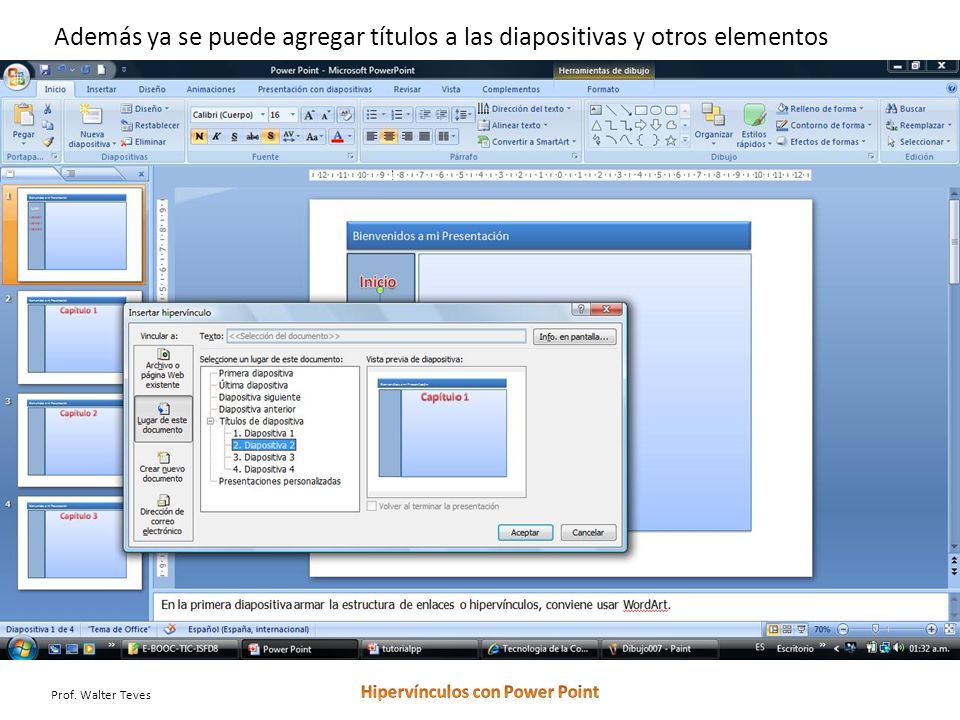This screenshot has height=720, width=960.
Task: Select the triangle shape in the gallery
Action: (596, 126)
